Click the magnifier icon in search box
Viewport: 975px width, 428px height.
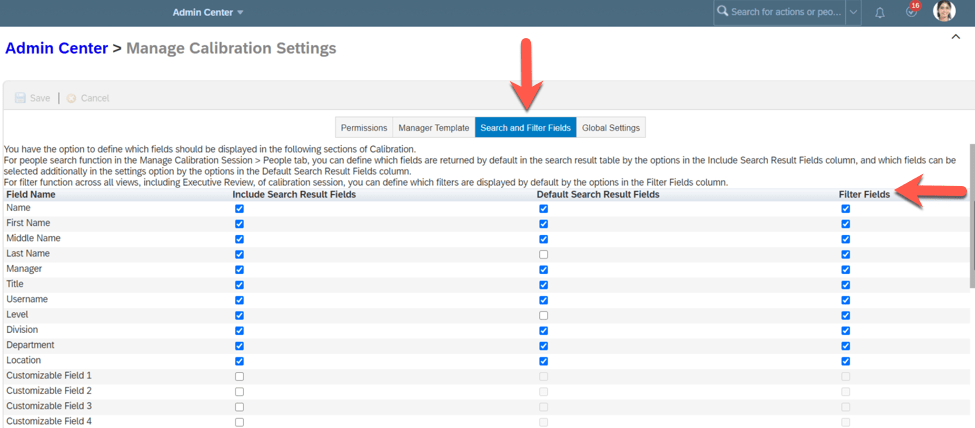pos(722,12)
